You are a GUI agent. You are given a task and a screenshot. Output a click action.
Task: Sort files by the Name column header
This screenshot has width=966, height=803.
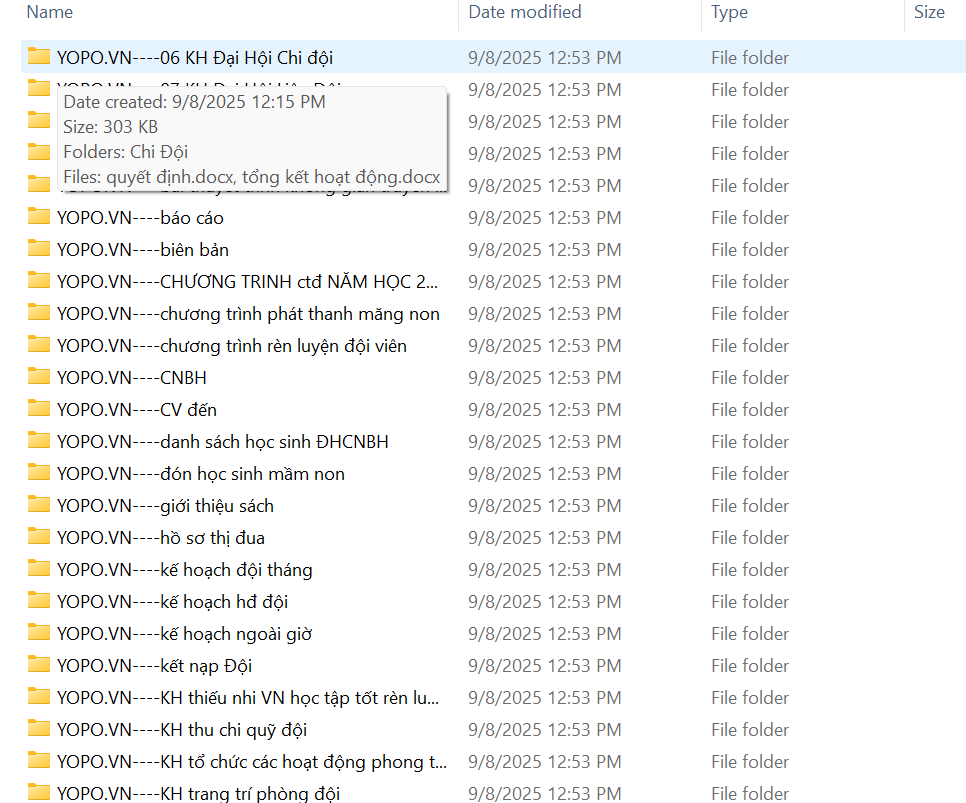(x=50, y=12)
